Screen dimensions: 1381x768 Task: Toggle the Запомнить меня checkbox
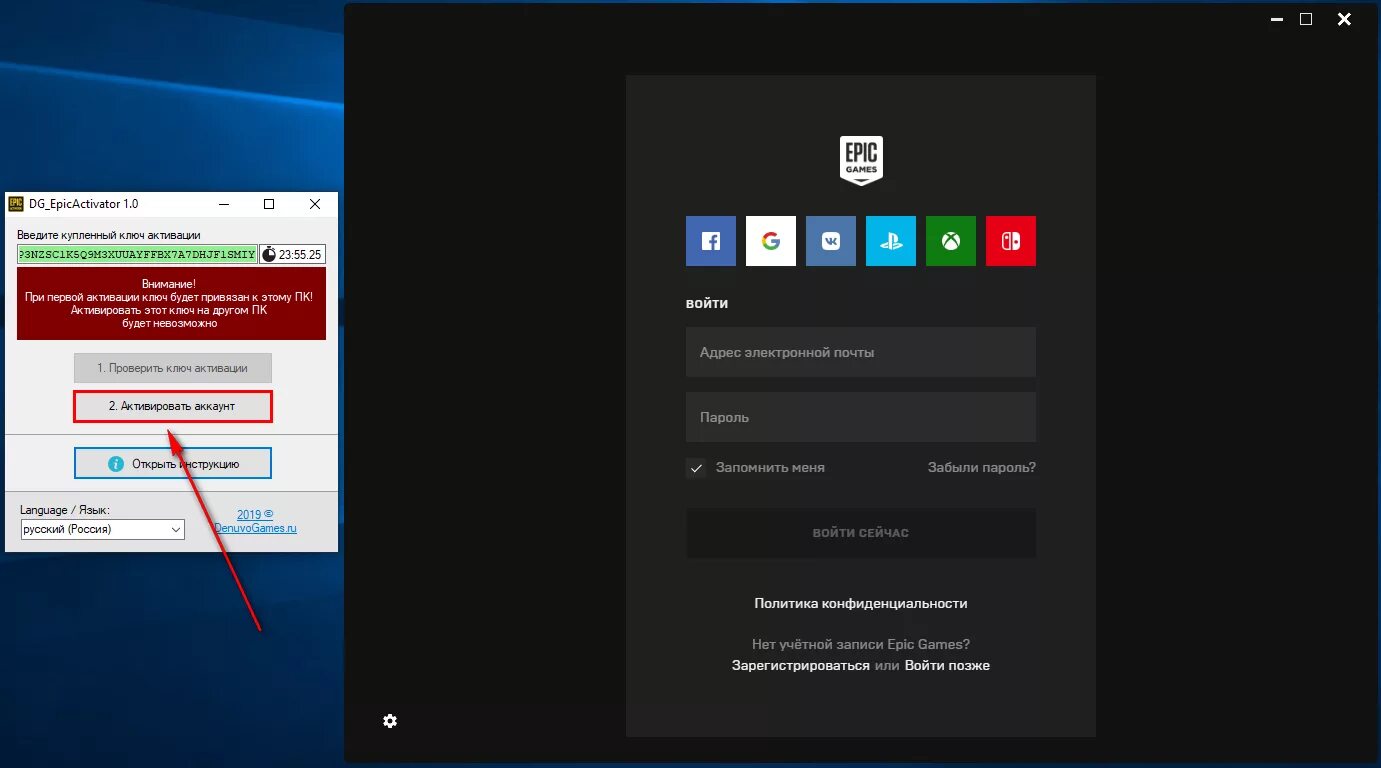696,468
